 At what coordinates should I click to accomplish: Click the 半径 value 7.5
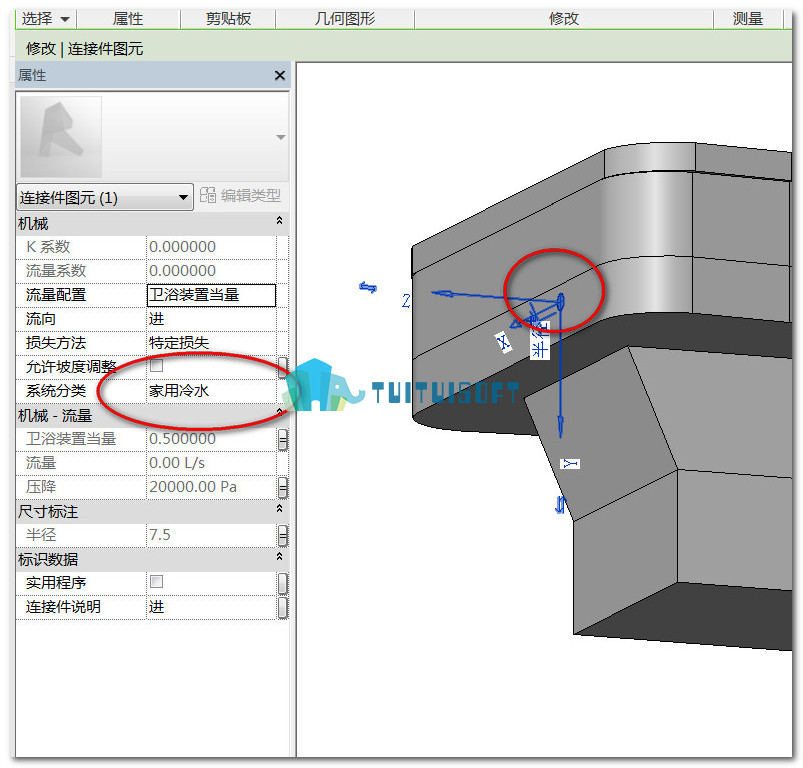pos(212,536)
